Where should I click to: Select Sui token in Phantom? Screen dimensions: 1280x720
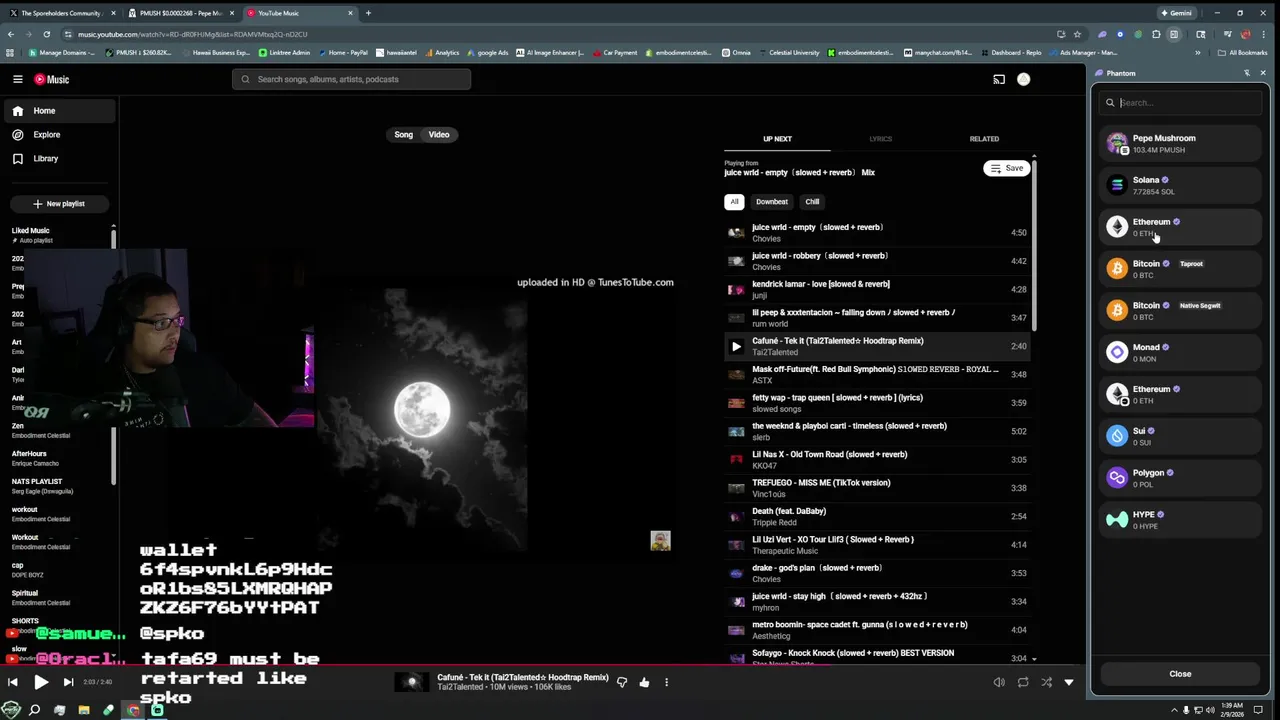coord(1180,436)
